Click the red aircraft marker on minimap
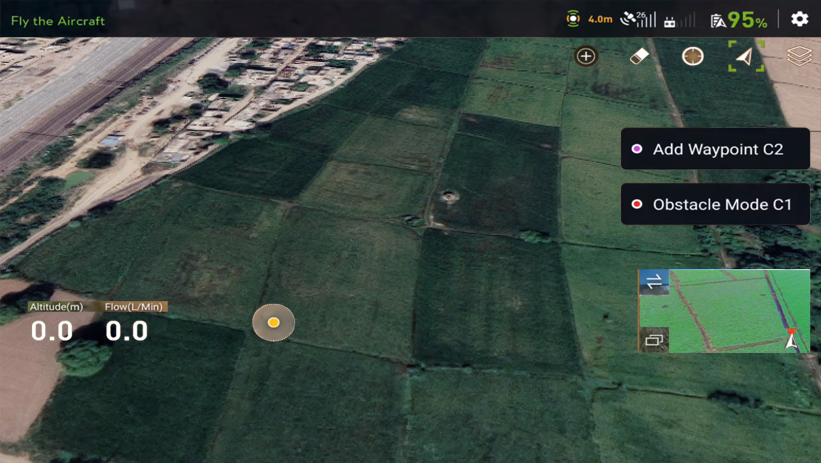821x463 pixels. coord(792,338)
